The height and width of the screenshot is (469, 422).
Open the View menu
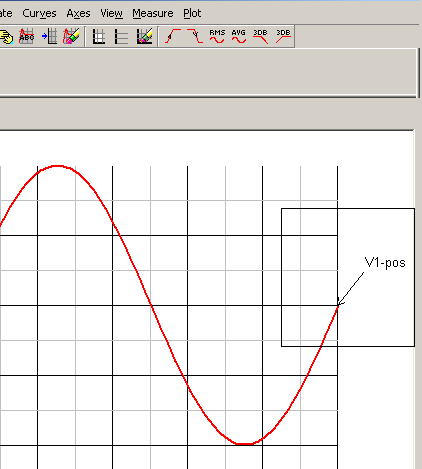(111, 13)
